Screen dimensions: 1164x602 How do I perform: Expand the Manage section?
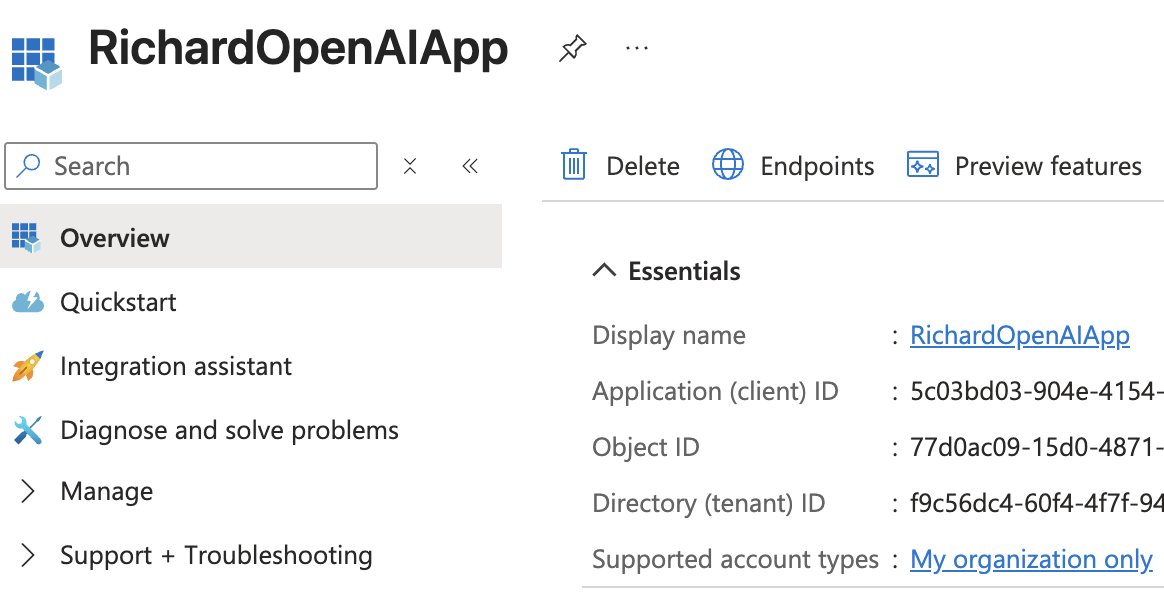(106, 492)
